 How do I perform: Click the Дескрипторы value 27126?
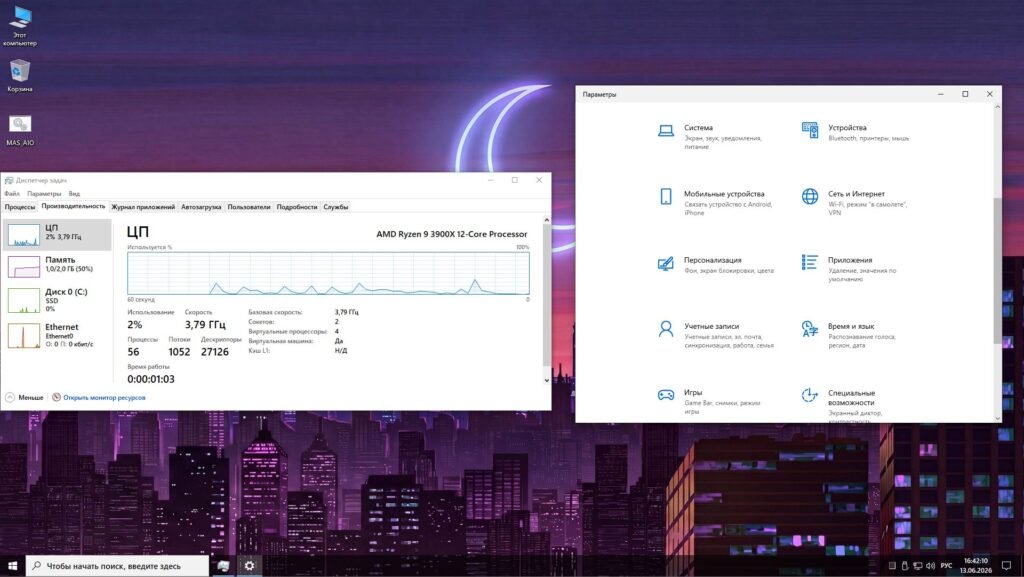pos(215,352)
